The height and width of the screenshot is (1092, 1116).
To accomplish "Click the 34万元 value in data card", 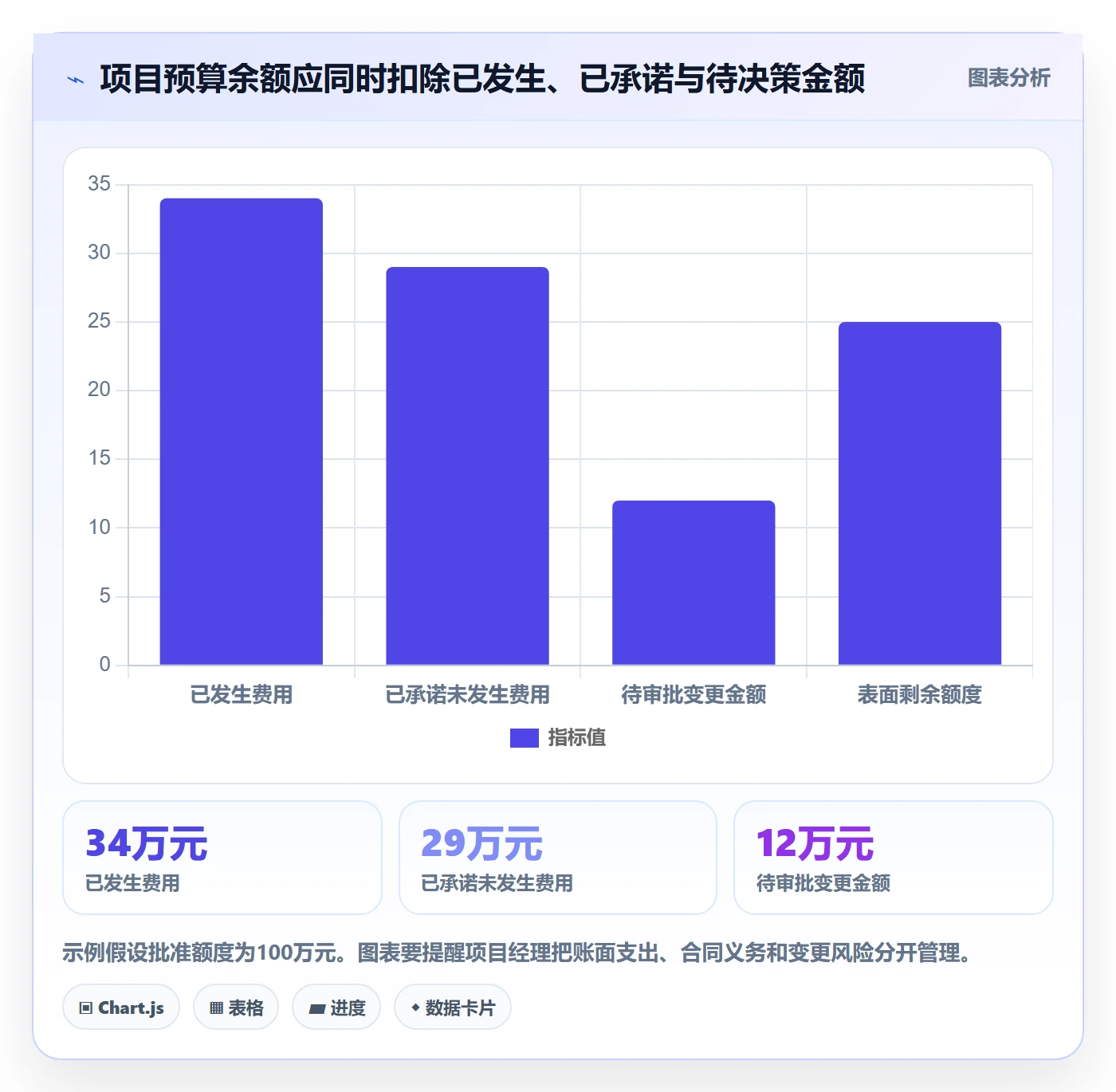I will 147,843.
